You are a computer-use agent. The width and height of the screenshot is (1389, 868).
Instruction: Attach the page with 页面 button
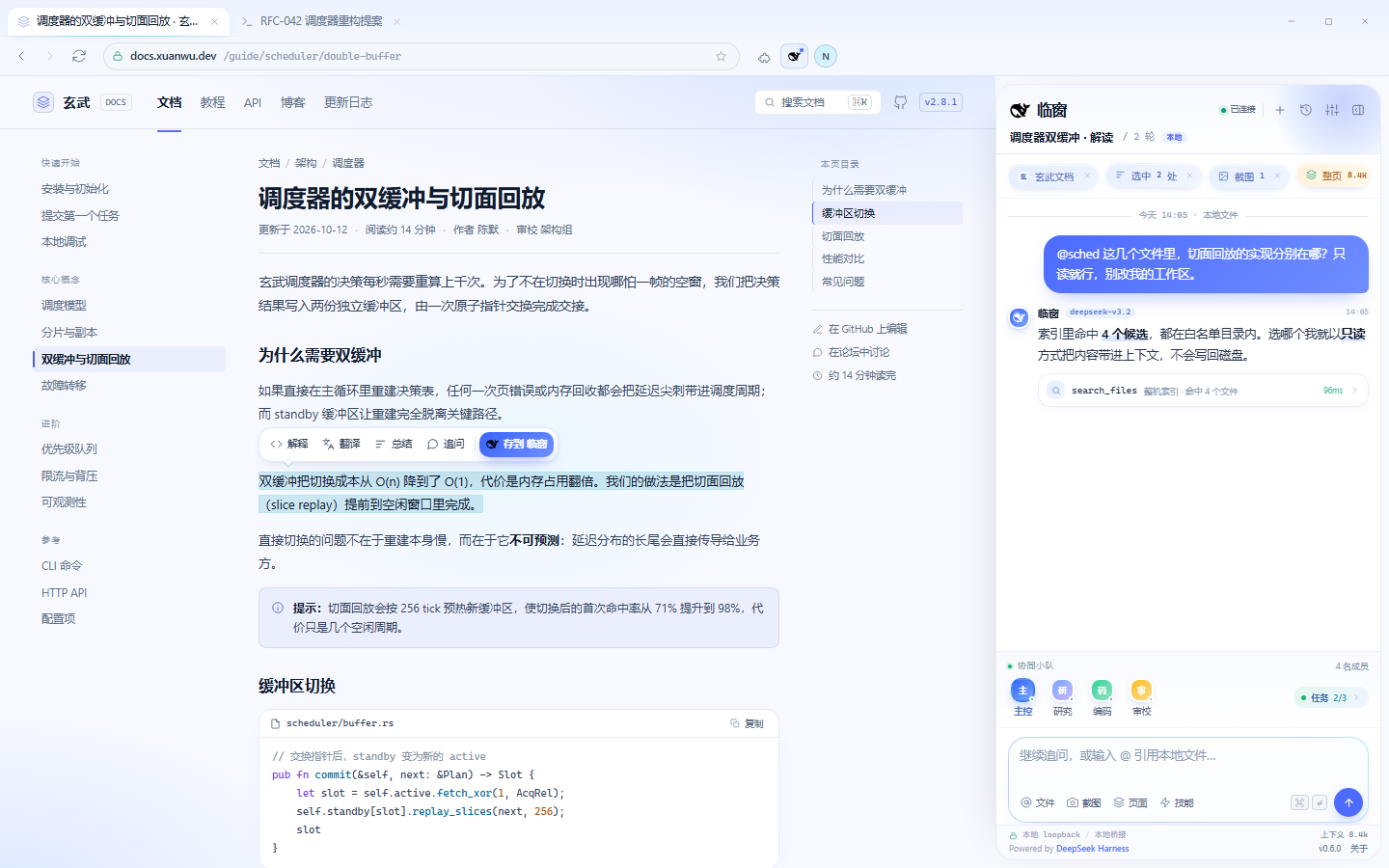point(1130,802)
